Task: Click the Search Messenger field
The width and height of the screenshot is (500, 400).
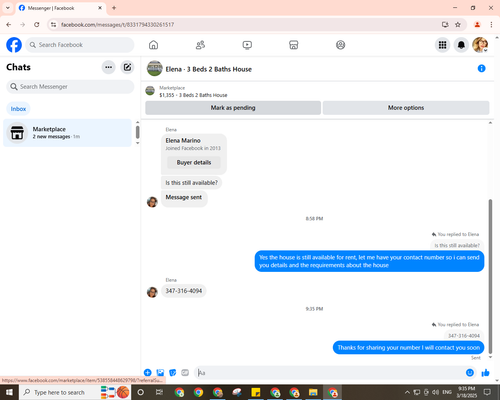Action: pyautogui.click(x=70, y=87)
